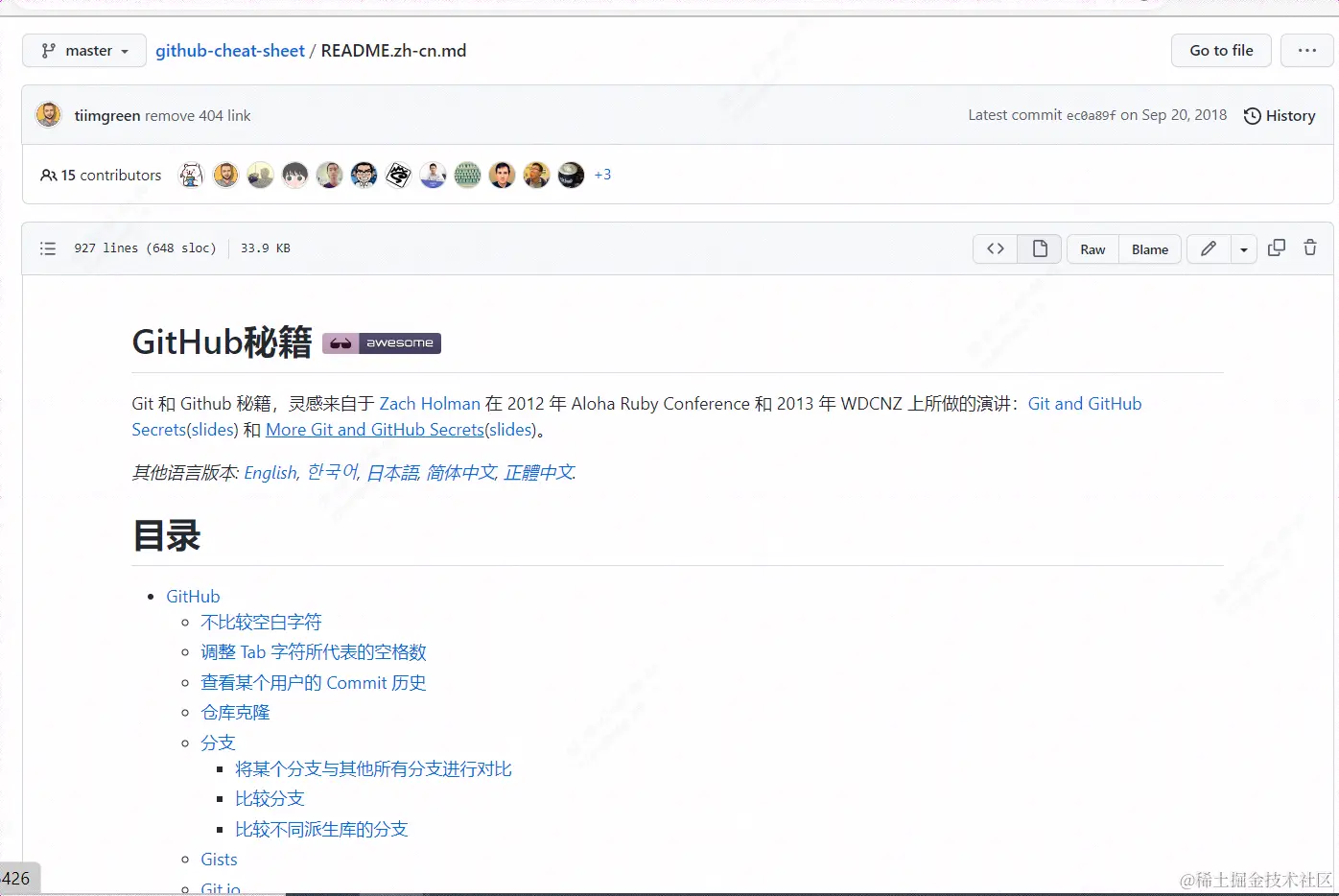Click the dark mug photo avatar
This screenshot has height=896, width=1339.
[572, 175]
